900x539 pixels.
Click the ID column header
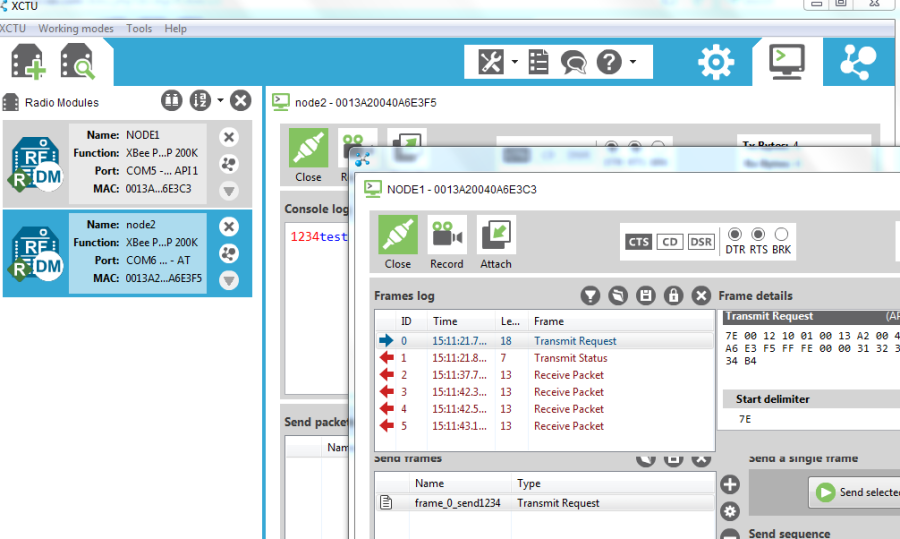point(411,321)
